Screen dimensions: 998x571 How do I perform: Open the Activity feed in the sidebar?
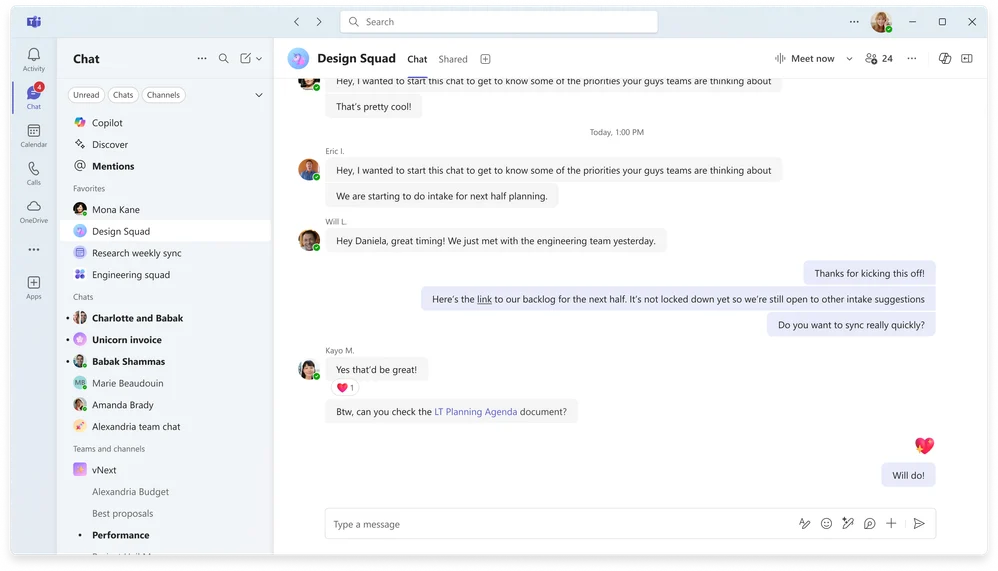click(34, 59)
